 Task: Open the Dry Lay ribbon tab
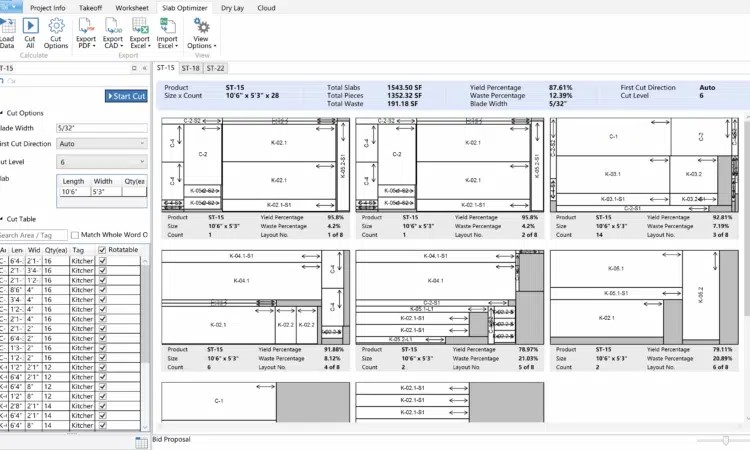click(x=232, y=8)
